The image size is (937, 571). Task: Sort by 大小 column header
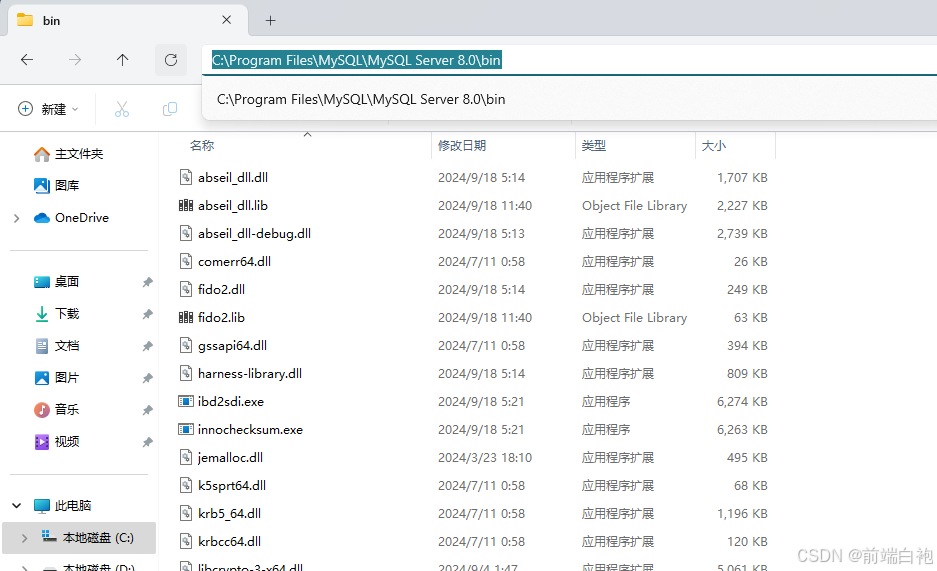[x=714, y=146]
